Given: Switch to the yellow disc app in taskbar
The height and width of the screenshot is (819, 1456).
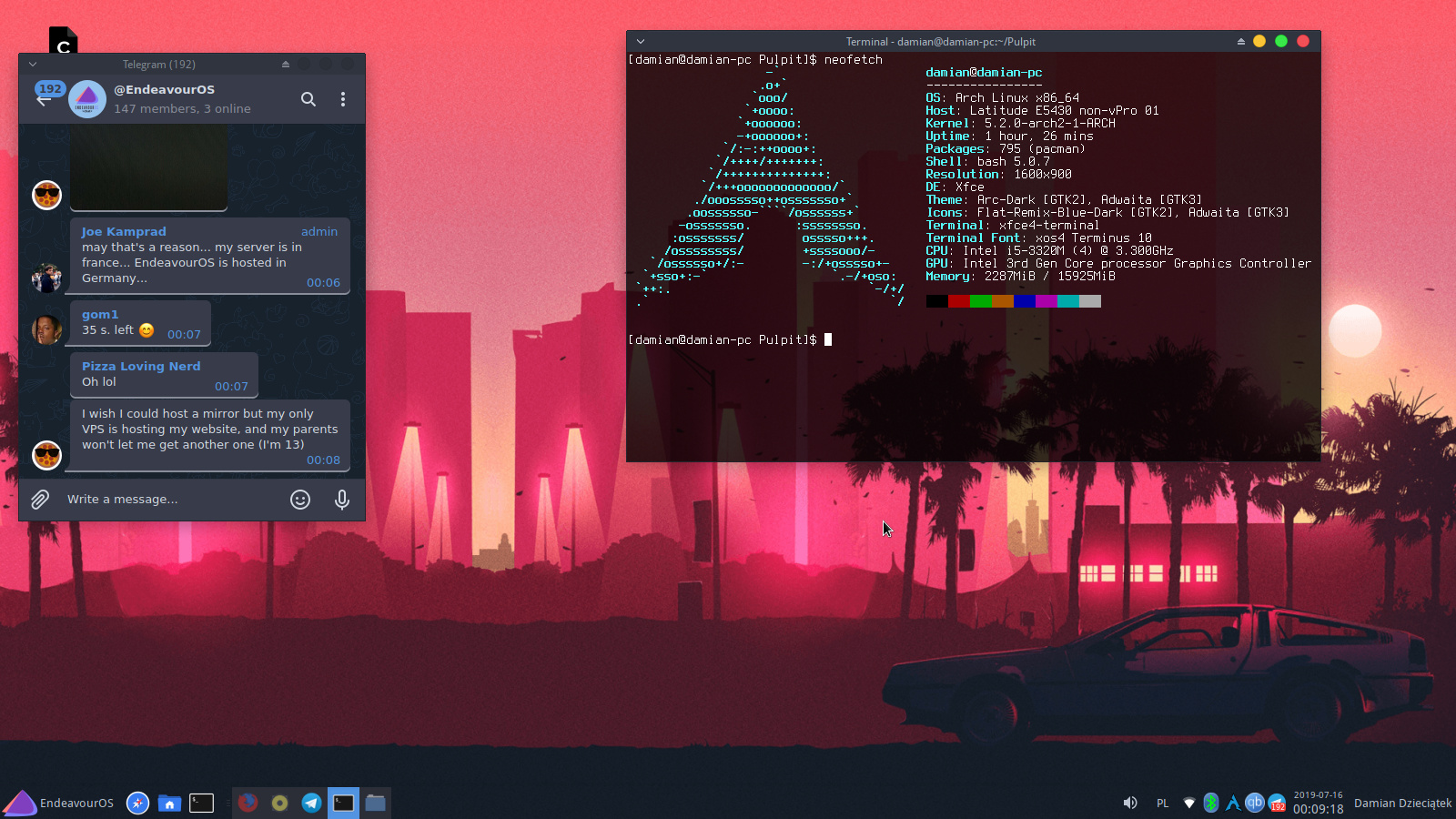Looking at the screenshot, I should click(279, 803).
